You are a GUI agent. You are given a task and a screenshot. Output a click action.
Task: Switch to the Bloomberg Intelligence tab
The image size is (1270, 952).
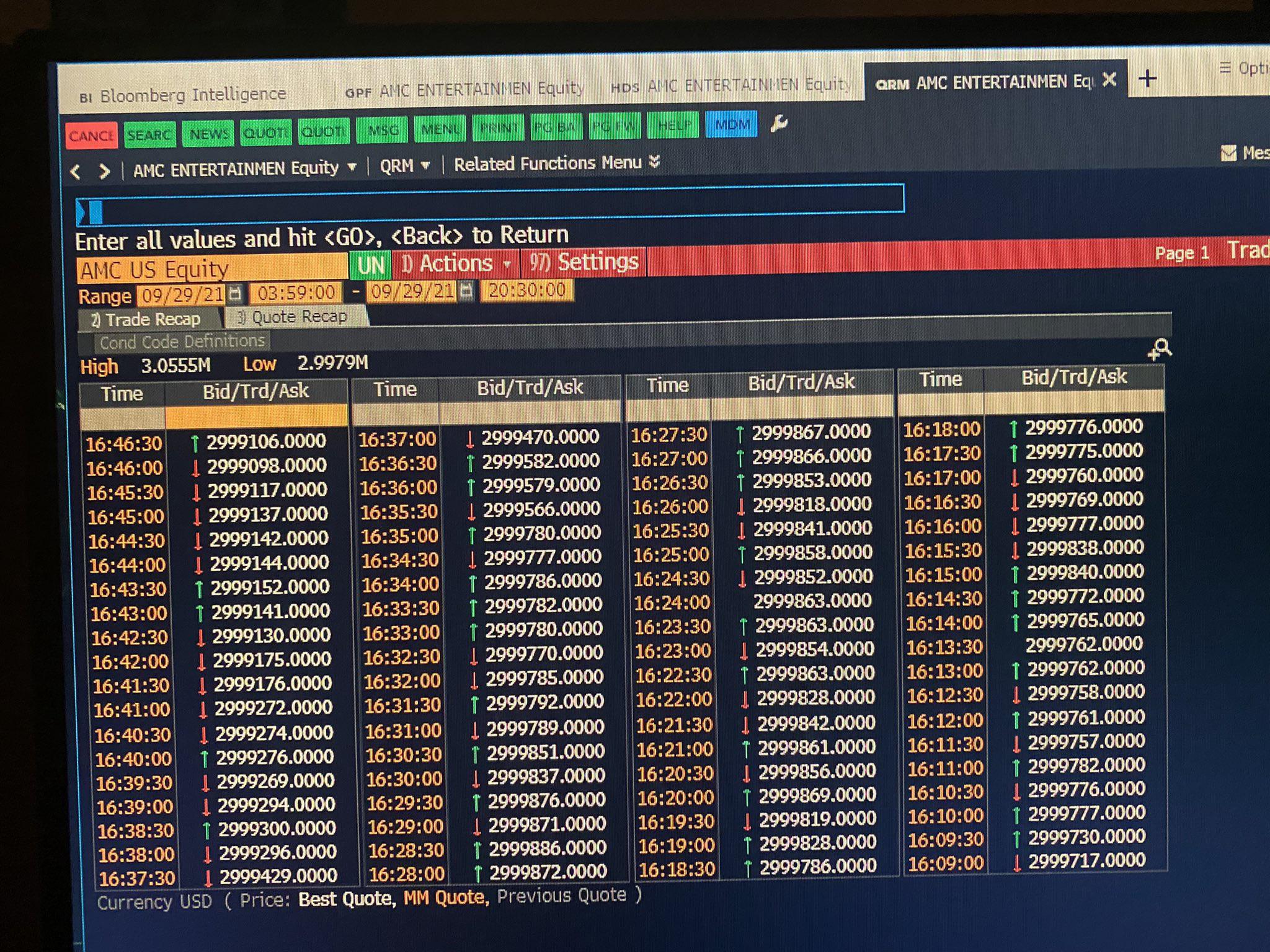click(183, 95)
